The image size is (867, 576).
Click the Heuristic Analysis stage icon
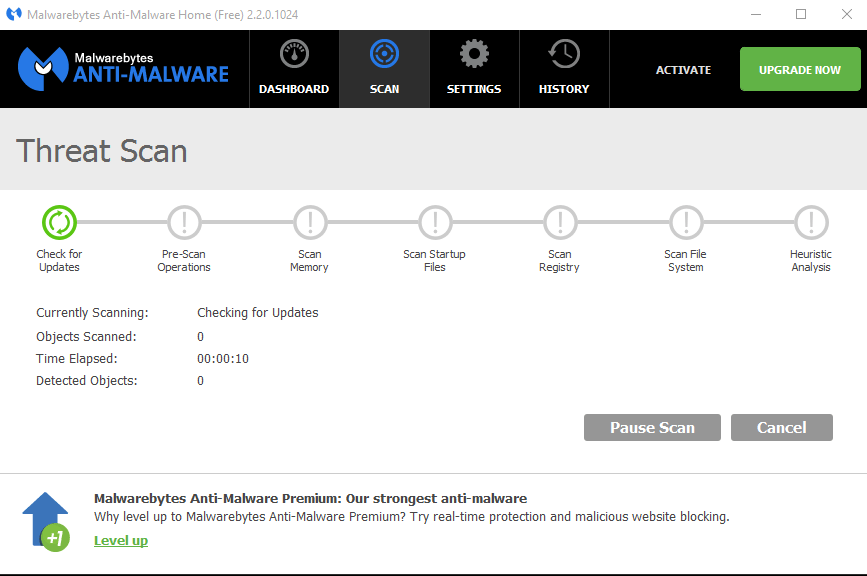tap(810, 222)
